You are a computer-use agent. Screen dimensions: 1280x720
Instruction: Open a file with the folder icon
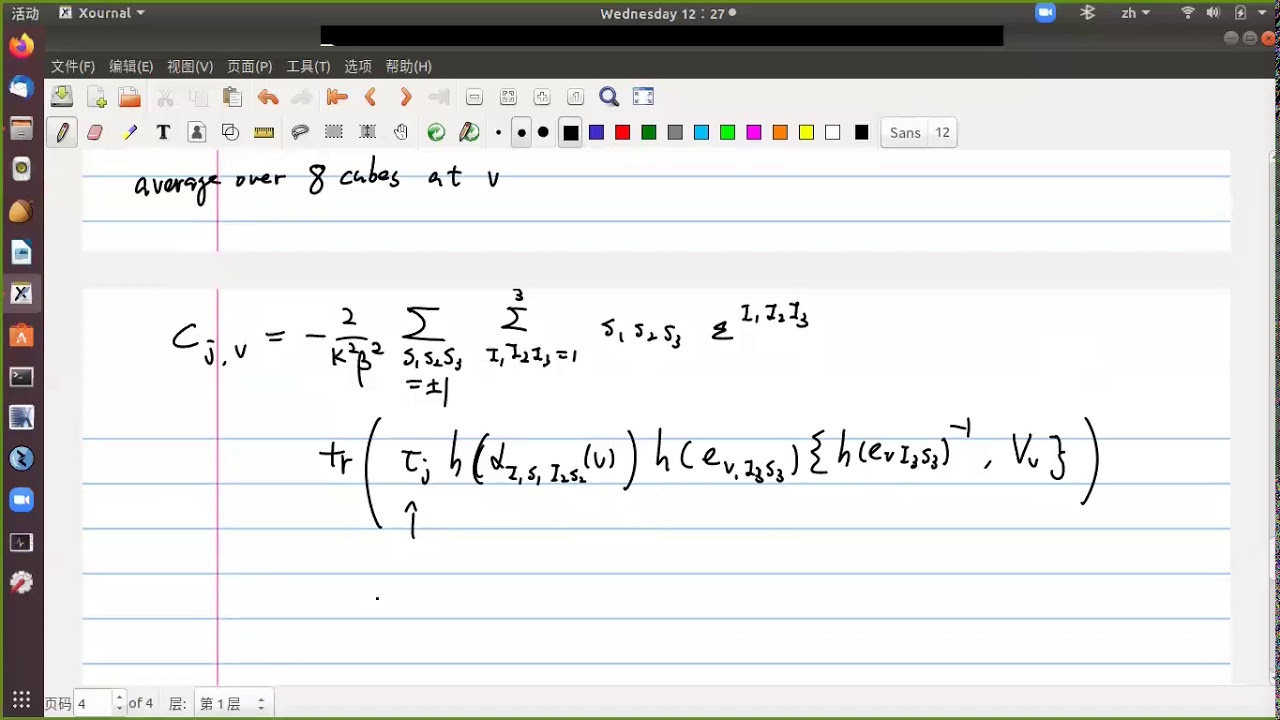click(130, 97)
